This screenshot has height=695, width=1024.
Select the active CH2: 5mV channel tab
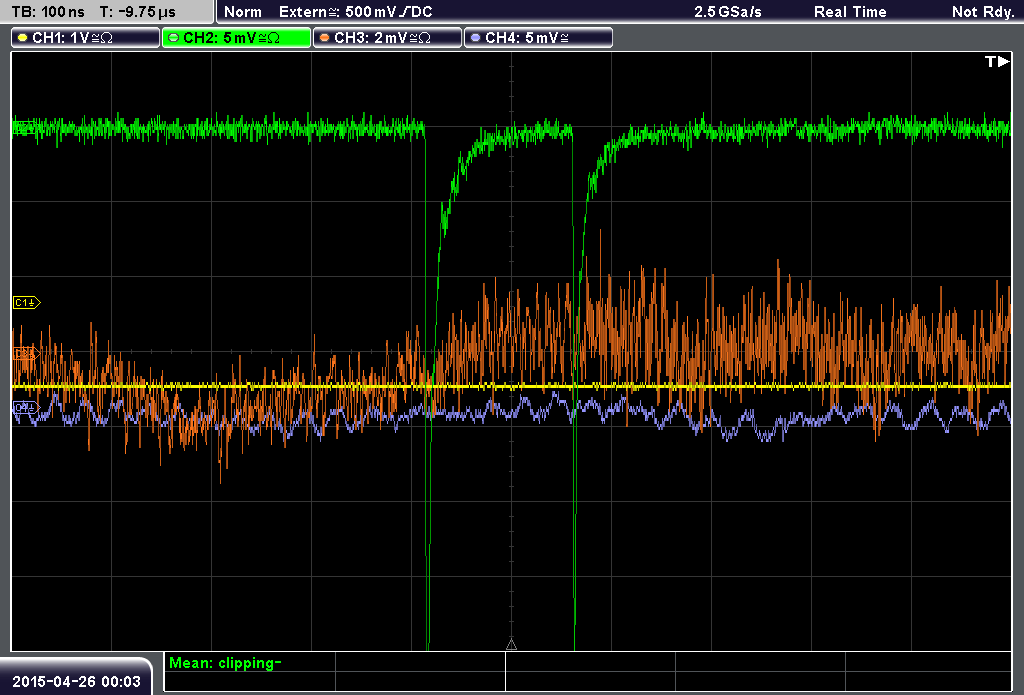tap(236, 38)
